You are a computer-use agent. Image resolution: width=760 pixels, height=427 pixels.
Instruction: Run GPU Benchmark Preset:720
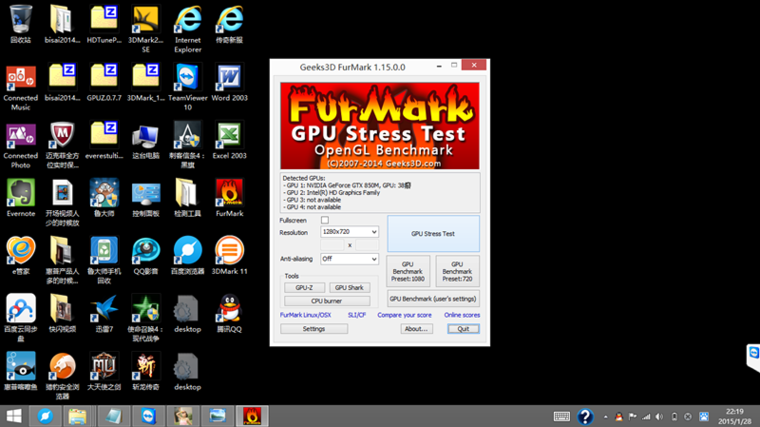(457, 271)
